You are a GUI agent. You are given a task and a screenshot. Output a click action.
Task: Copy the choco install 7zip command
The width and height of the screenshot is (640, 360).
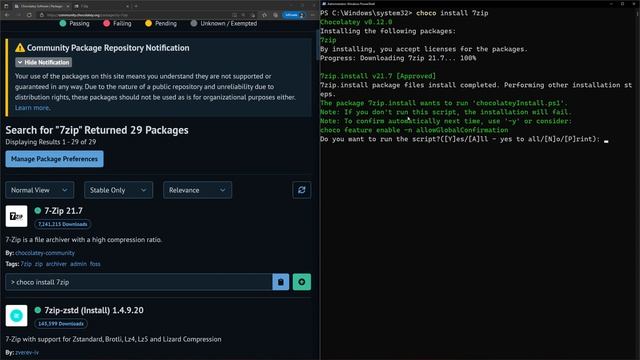[x=280, y=282]
